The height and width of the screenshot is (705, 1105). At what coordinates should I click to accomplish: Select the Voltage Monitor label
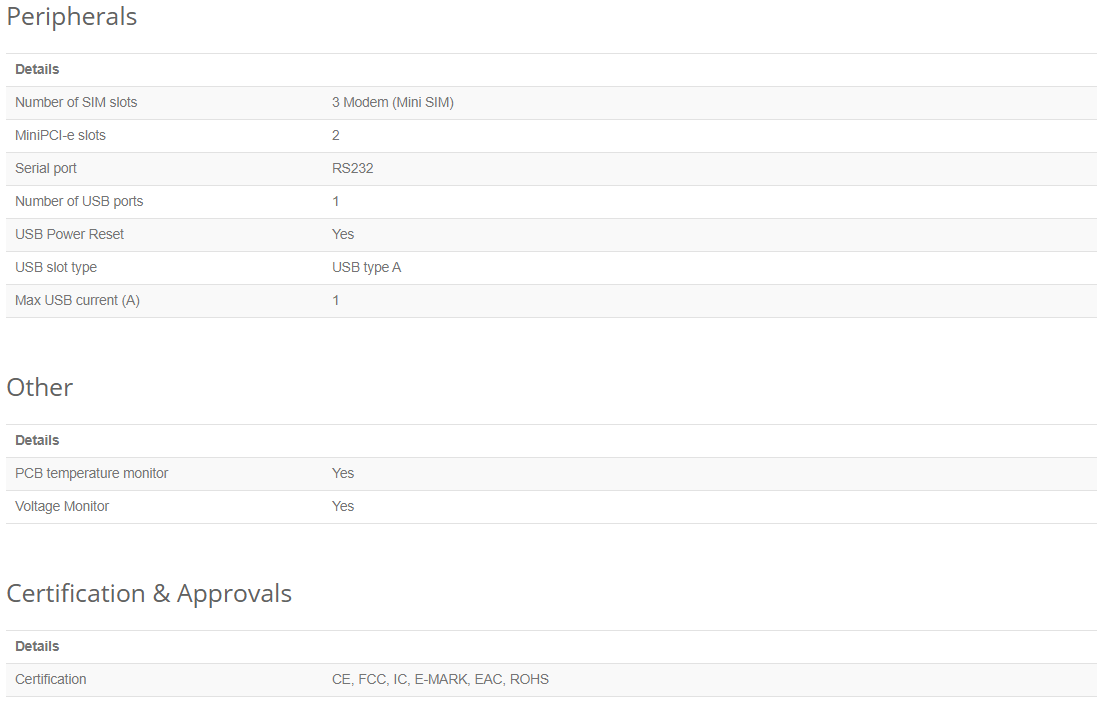pyautogui.click(x=62, y=506)
